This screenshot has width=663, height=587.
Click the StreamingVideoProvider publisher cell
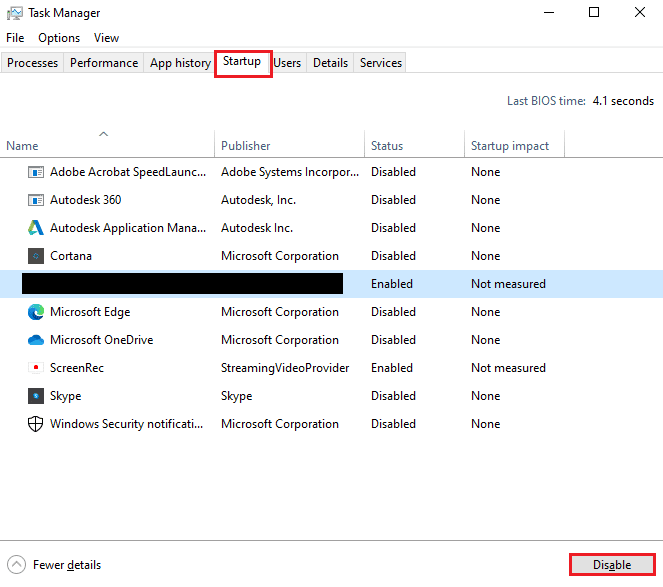(285, 368)
